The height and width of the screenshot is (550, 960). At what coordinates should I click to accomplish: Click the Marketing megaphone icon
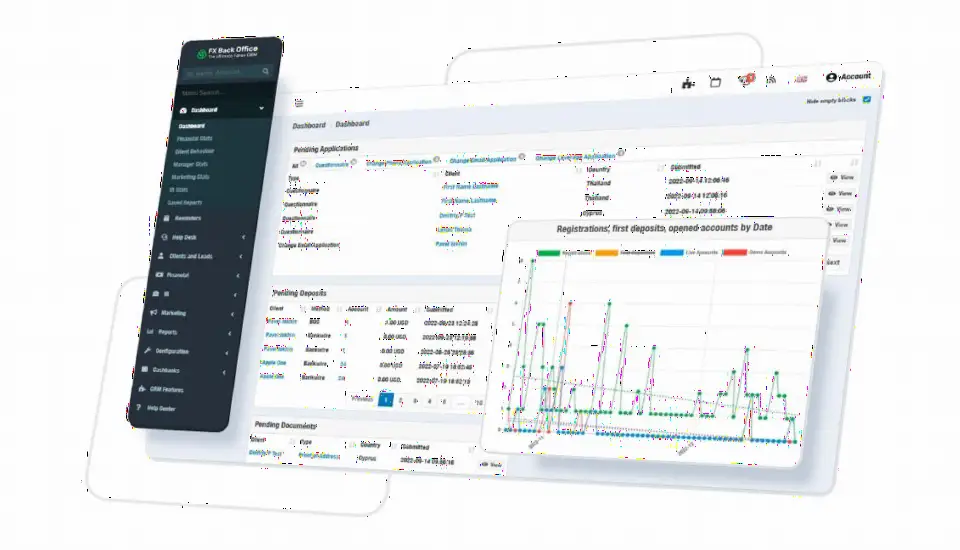(x=153, y=312)
